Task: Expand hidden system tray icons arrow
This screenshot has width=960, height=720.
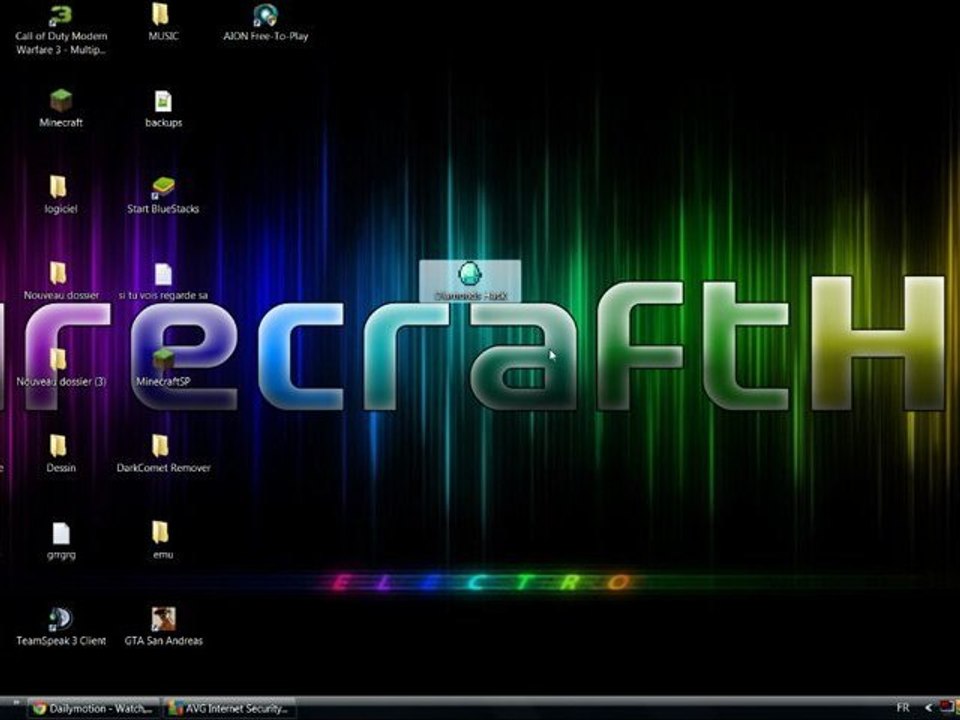Action: (928, 708)
